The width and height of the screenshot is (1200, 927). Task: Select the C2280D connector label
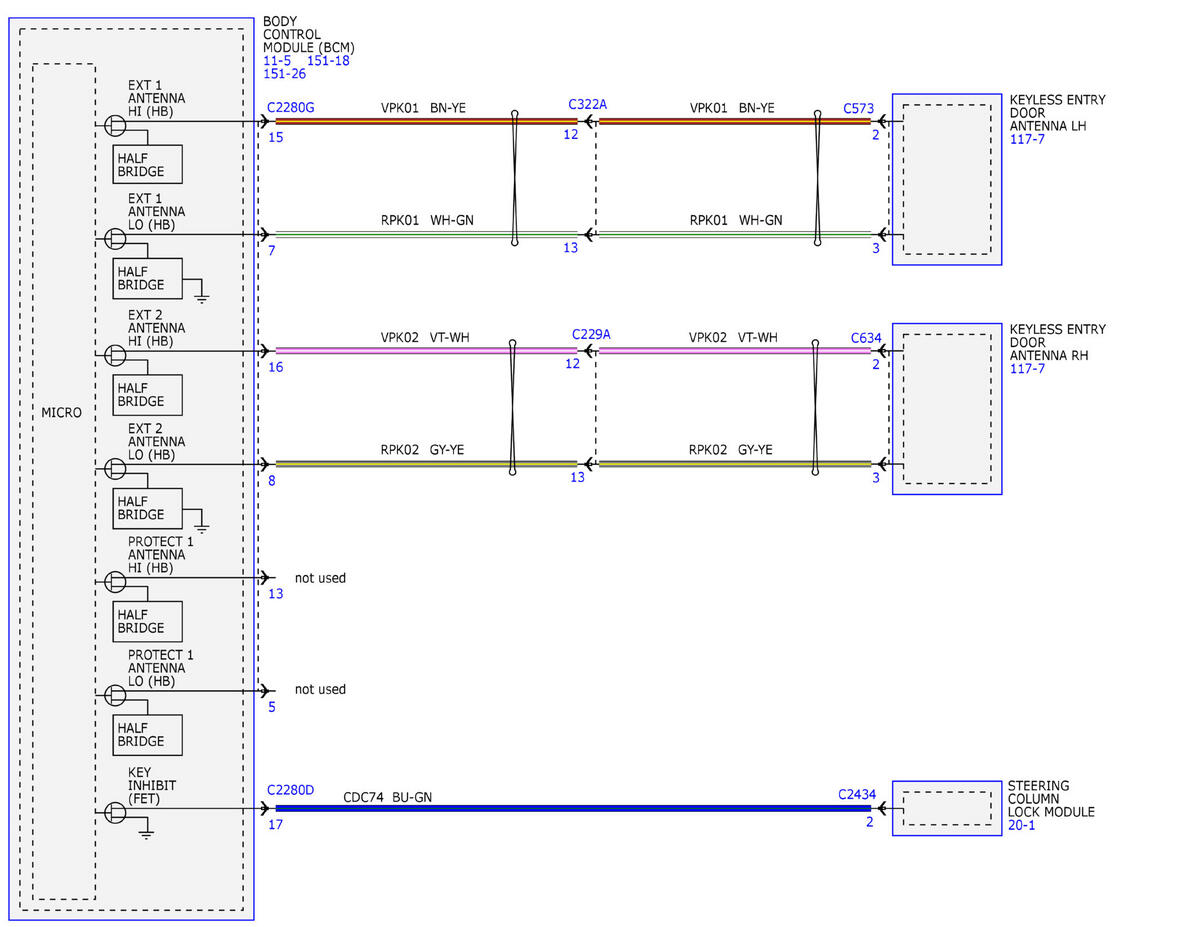click(290, 790)
